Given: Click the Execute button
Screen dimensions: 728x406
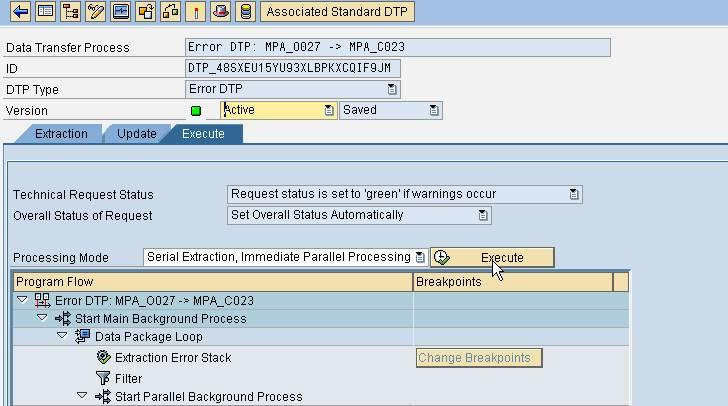Looking at the screenshot, I should point(492,257).
